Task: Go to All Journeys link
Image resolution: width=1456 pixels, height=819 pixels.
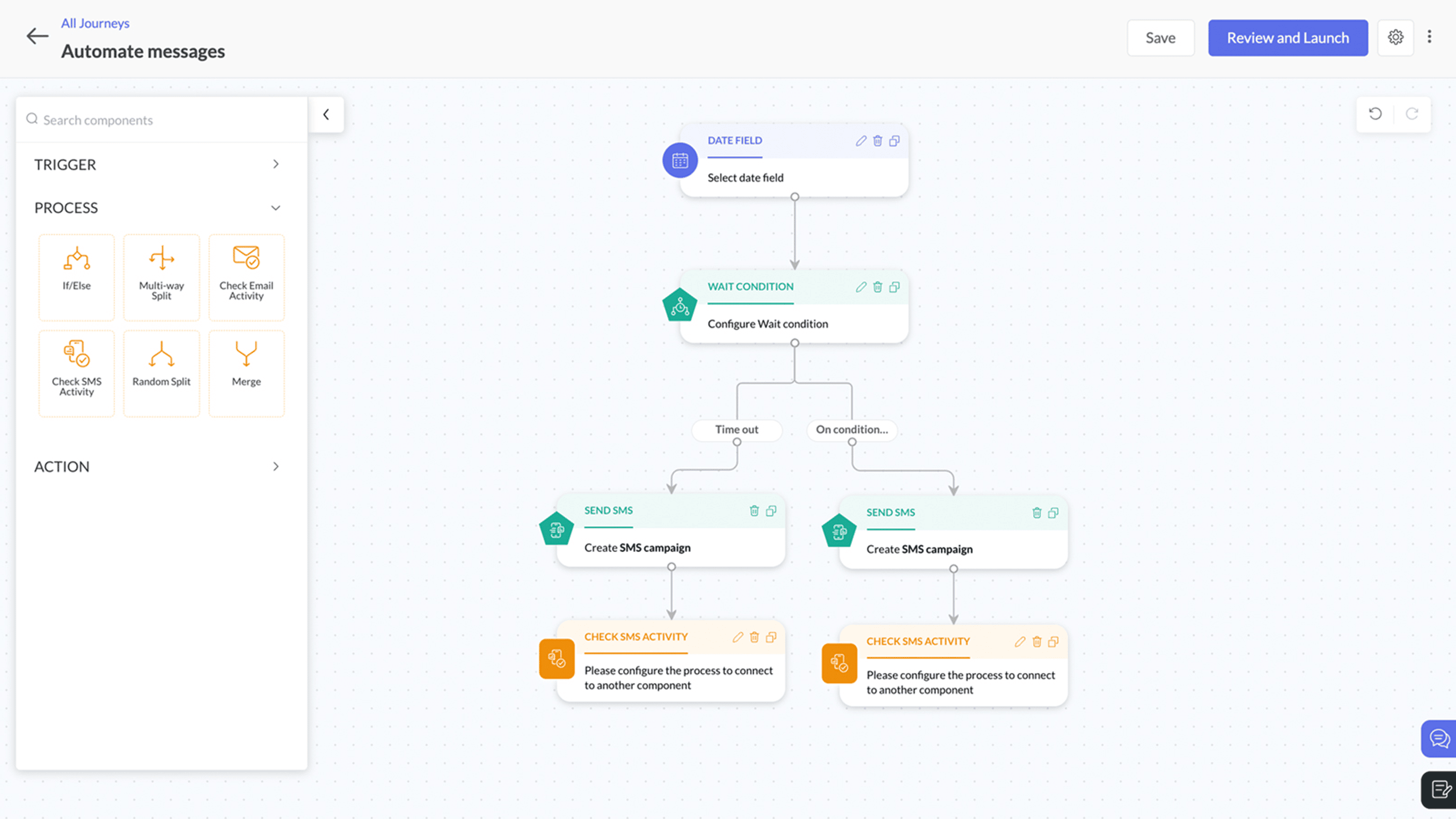Action: coord(95,23)
